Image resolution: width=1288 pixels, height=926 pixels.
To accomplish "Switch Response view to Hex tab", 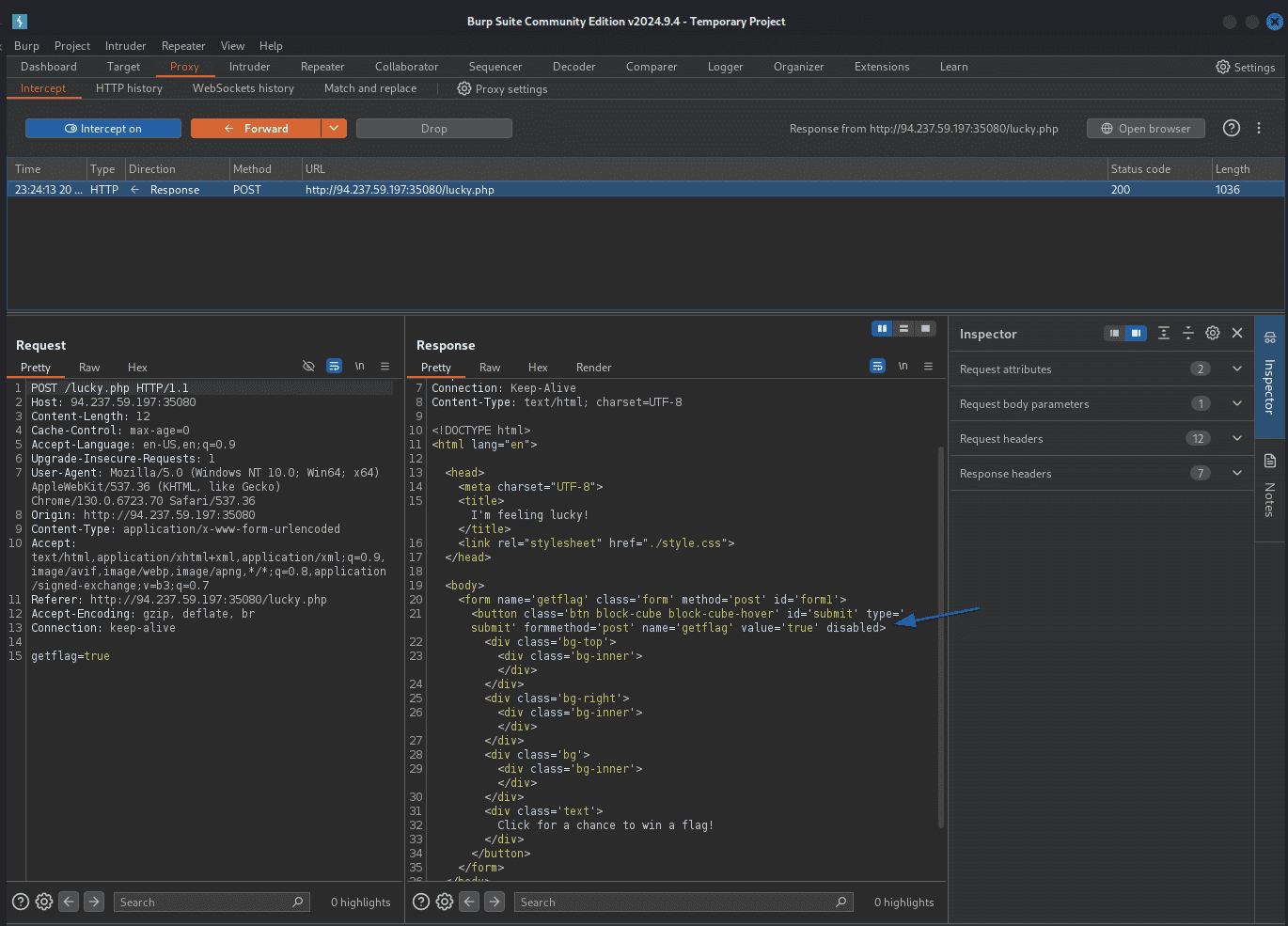I will (x=538, y=367).
